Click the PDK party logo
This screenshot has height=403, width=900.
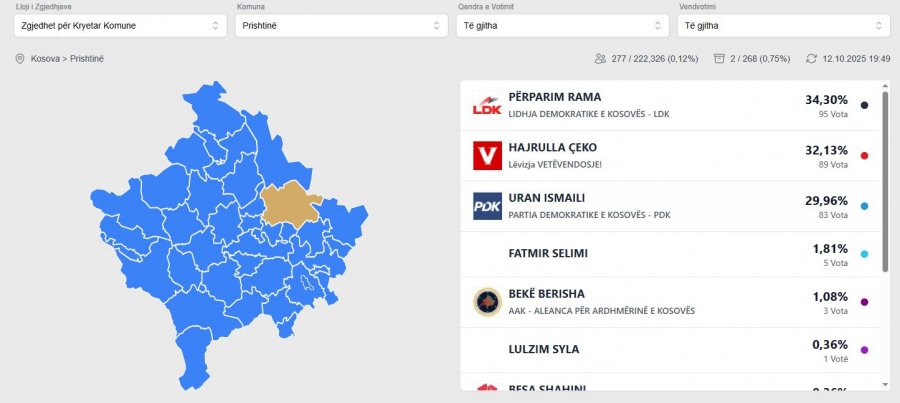point(487,207)
